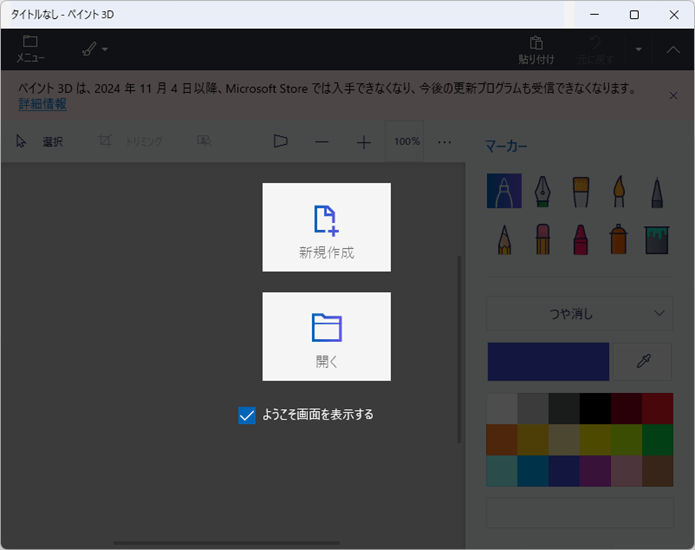Screen dimensions: 695x550
Task: Pick the dark green color swatch
Action: coord(658,440)
